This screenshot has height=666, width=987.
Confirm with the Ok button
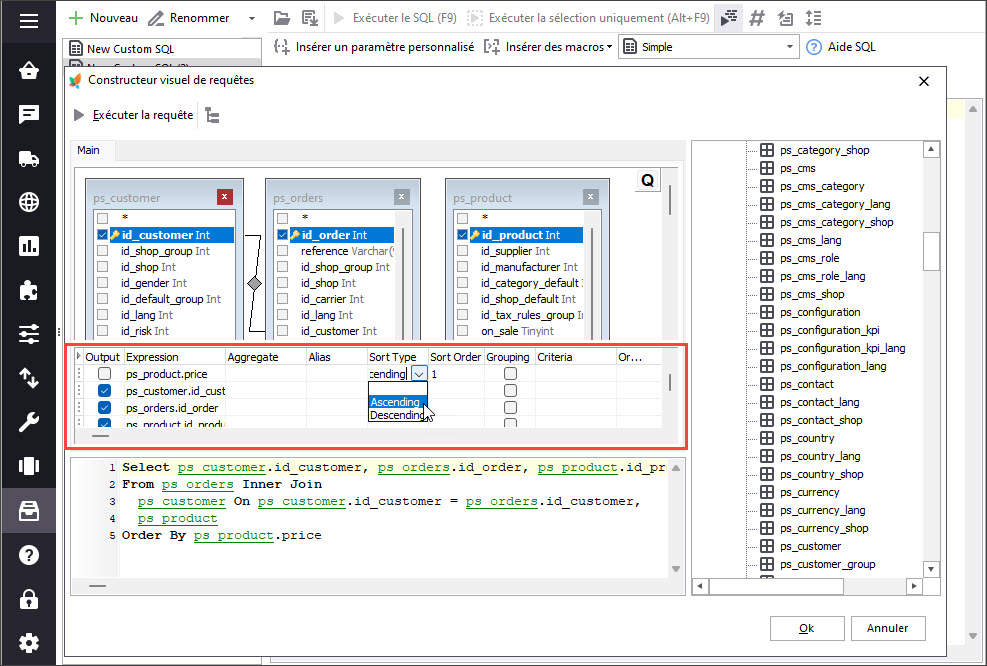(806, 628)
